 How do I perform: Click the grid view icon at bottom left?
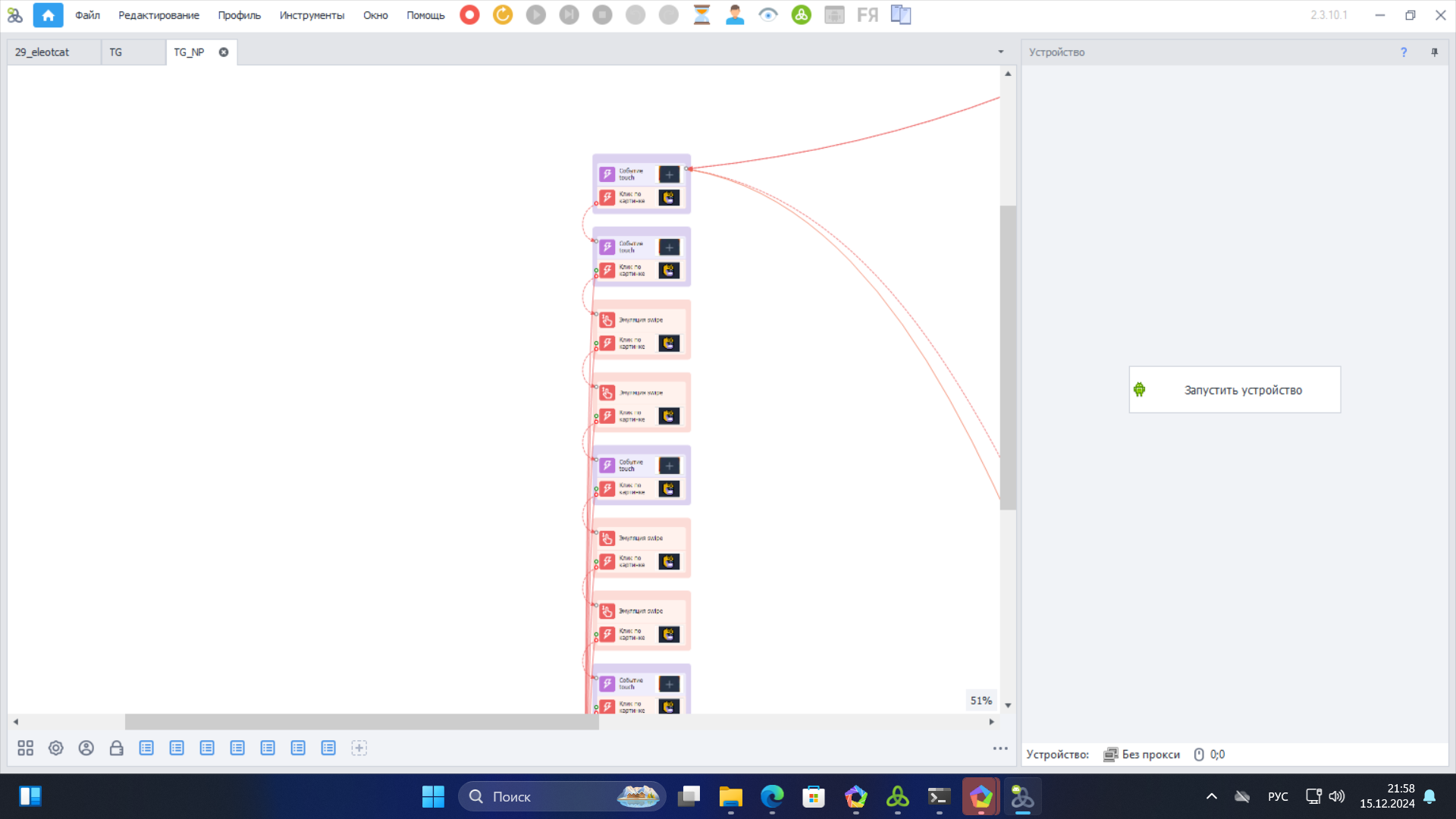[26, 748]
